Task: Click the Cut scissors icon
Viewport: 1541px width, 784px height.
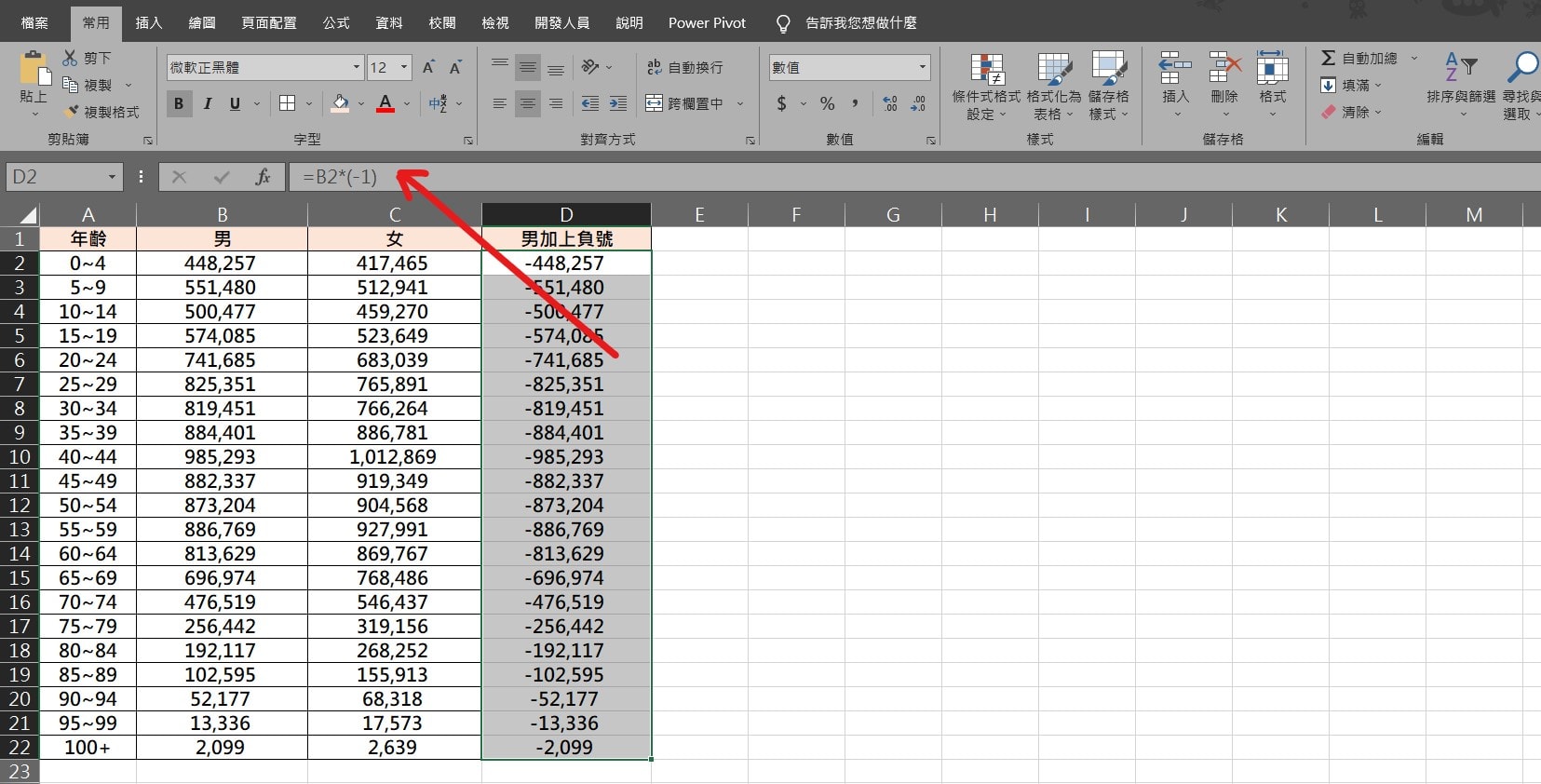Action: tap(70, 58)
